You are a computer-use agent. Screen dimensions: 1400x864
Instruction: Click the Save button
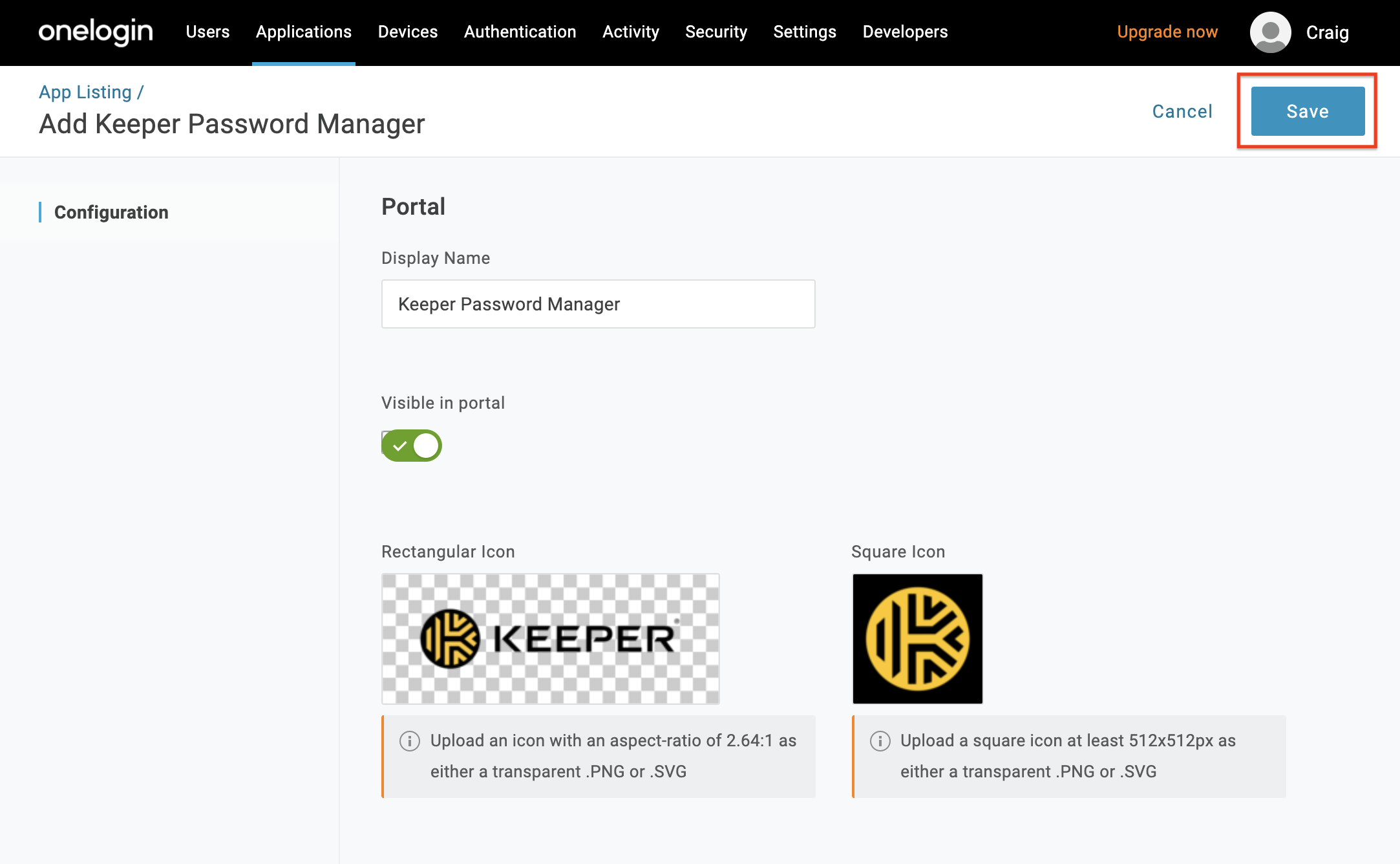coord(1308,111)
